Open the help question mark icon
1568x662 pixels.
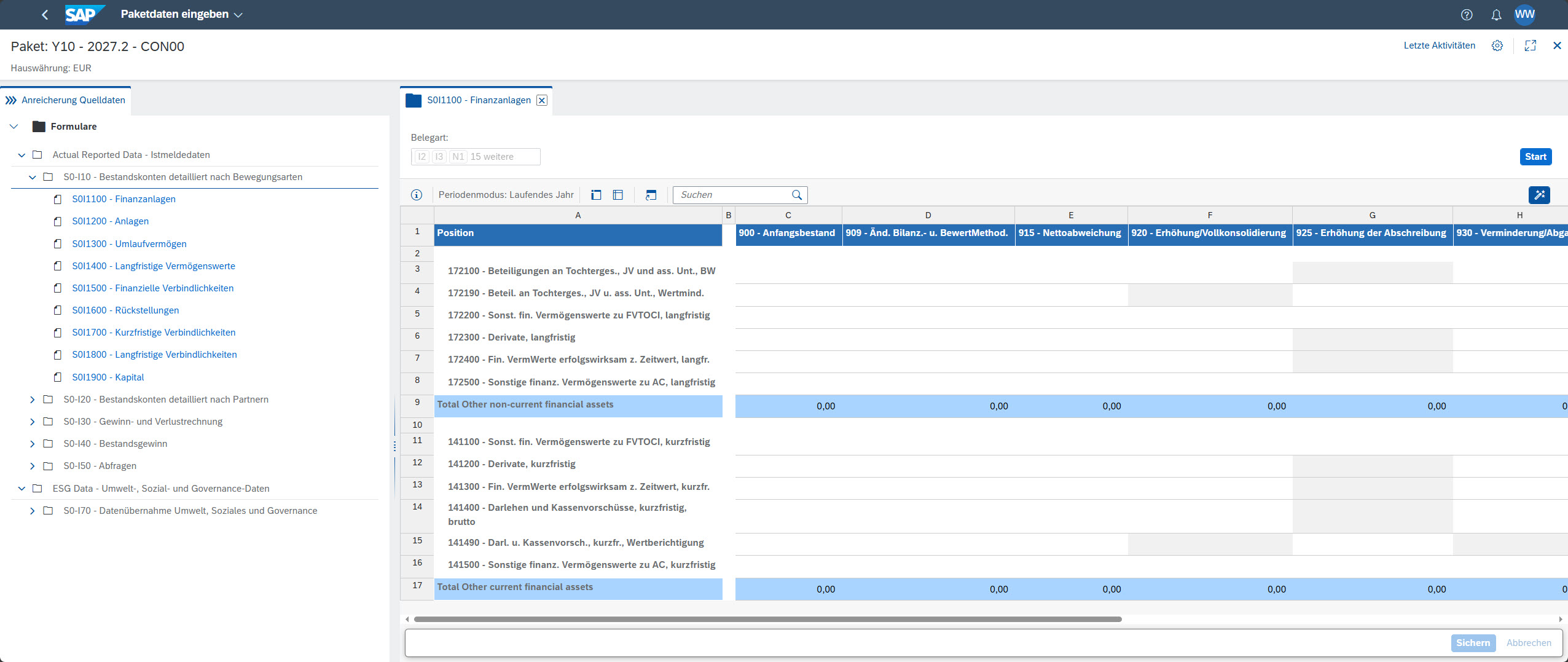[x=1467, y=15]
